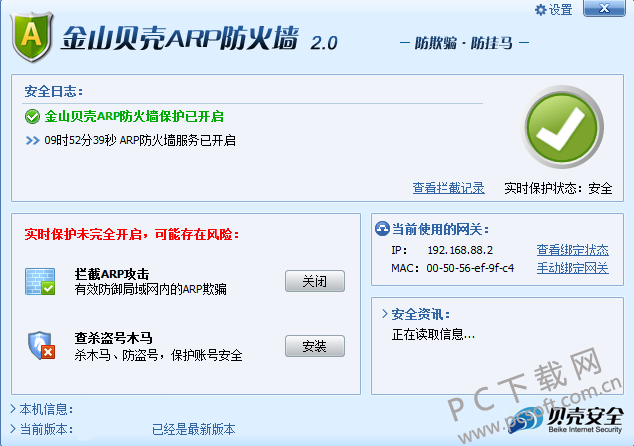634x446 pixels.
Task: Open settings via the gear icon
Action: [x=540, y=10]
